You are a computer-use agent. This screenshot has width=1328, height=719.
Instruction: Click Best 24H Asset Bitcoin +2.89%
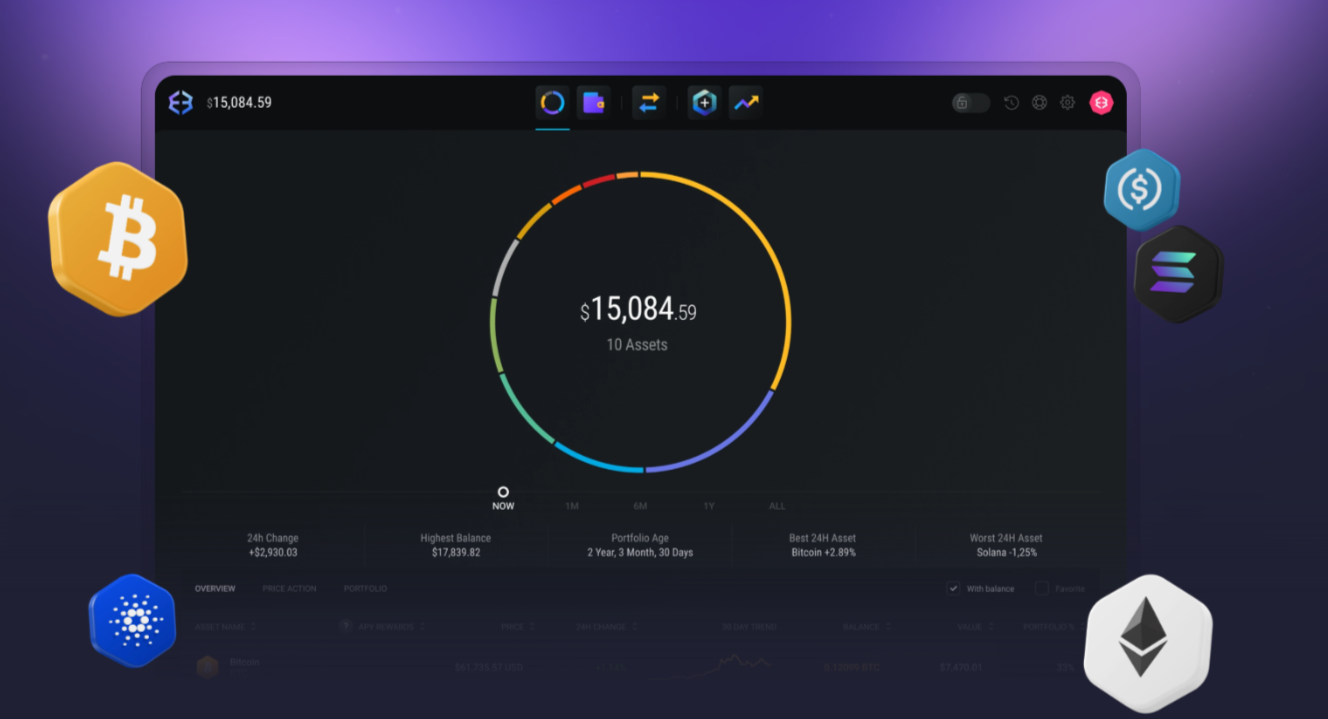coord(823,545)
